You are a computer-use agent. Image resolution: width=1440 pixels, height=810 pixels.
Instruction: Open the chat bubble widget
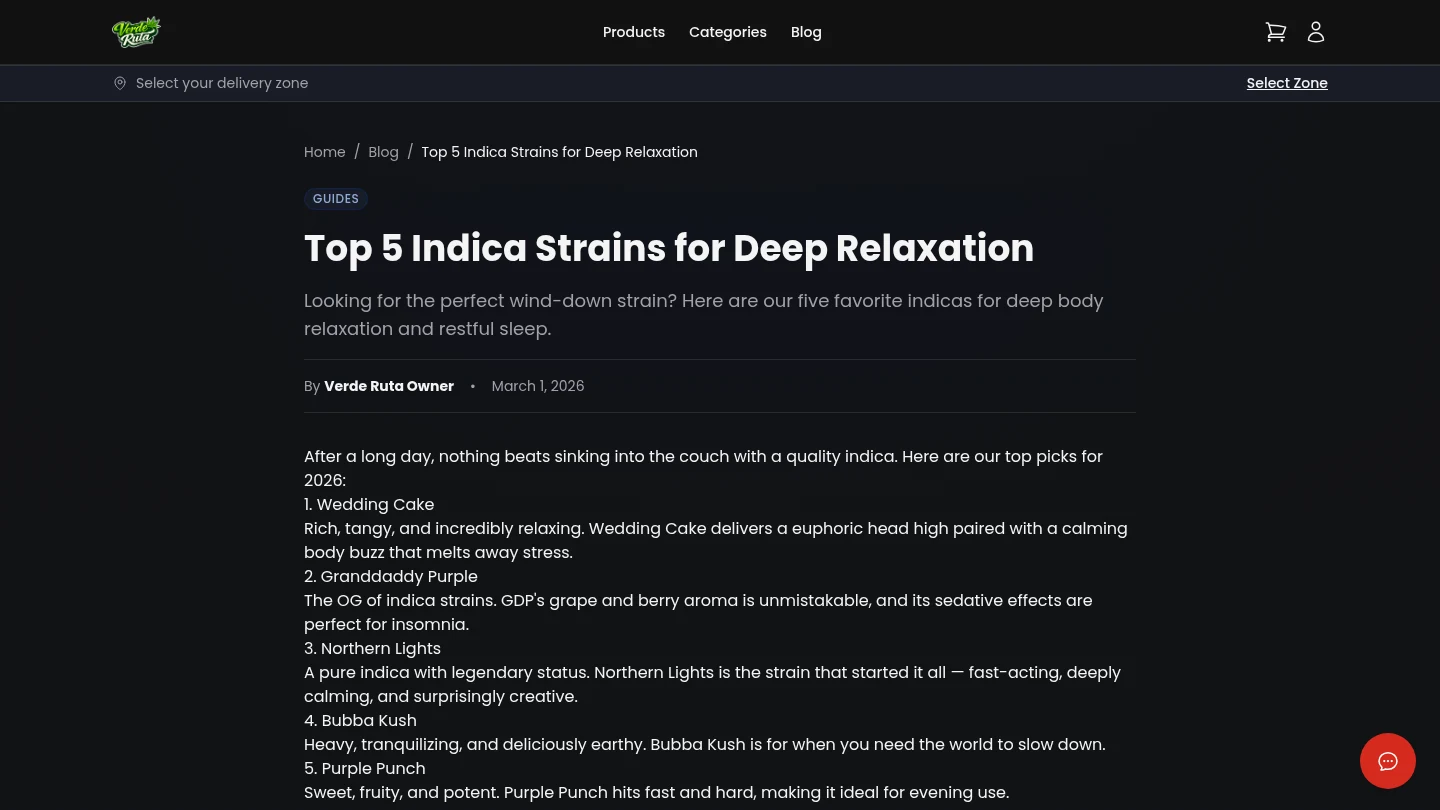click(x=1388, y=761)
